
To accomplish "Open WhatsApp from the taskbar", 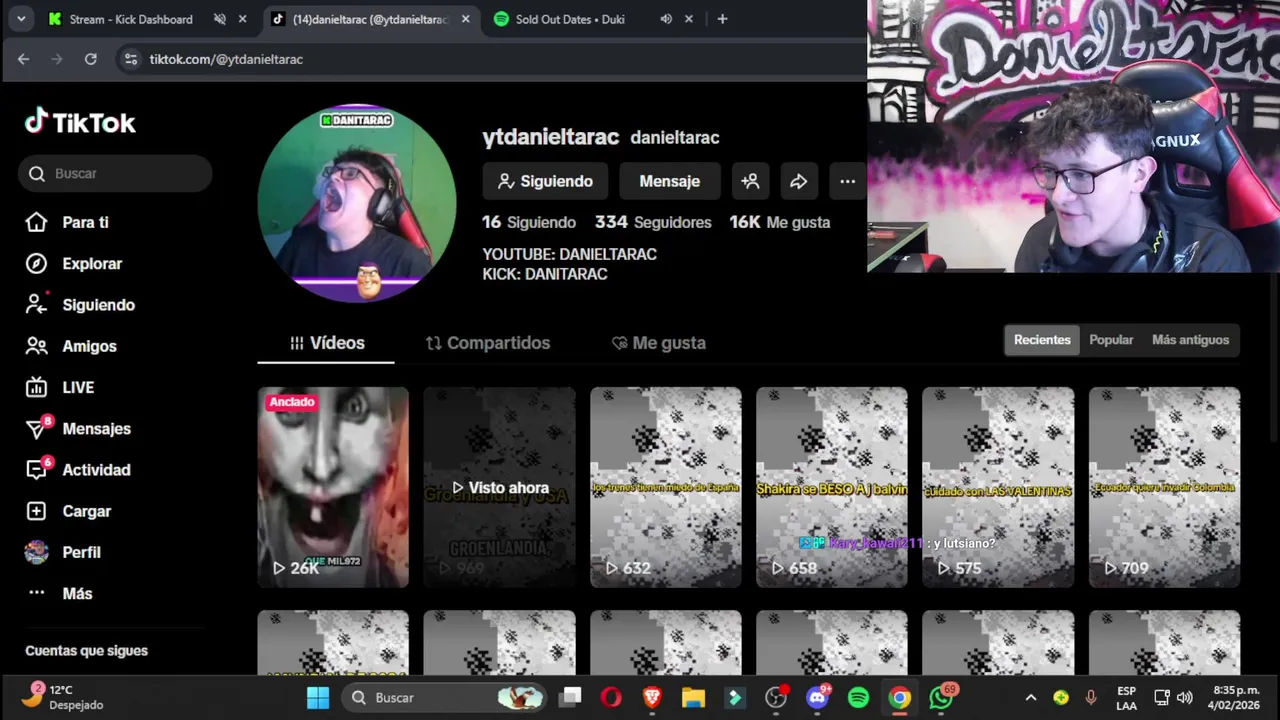I will point(941,697).
